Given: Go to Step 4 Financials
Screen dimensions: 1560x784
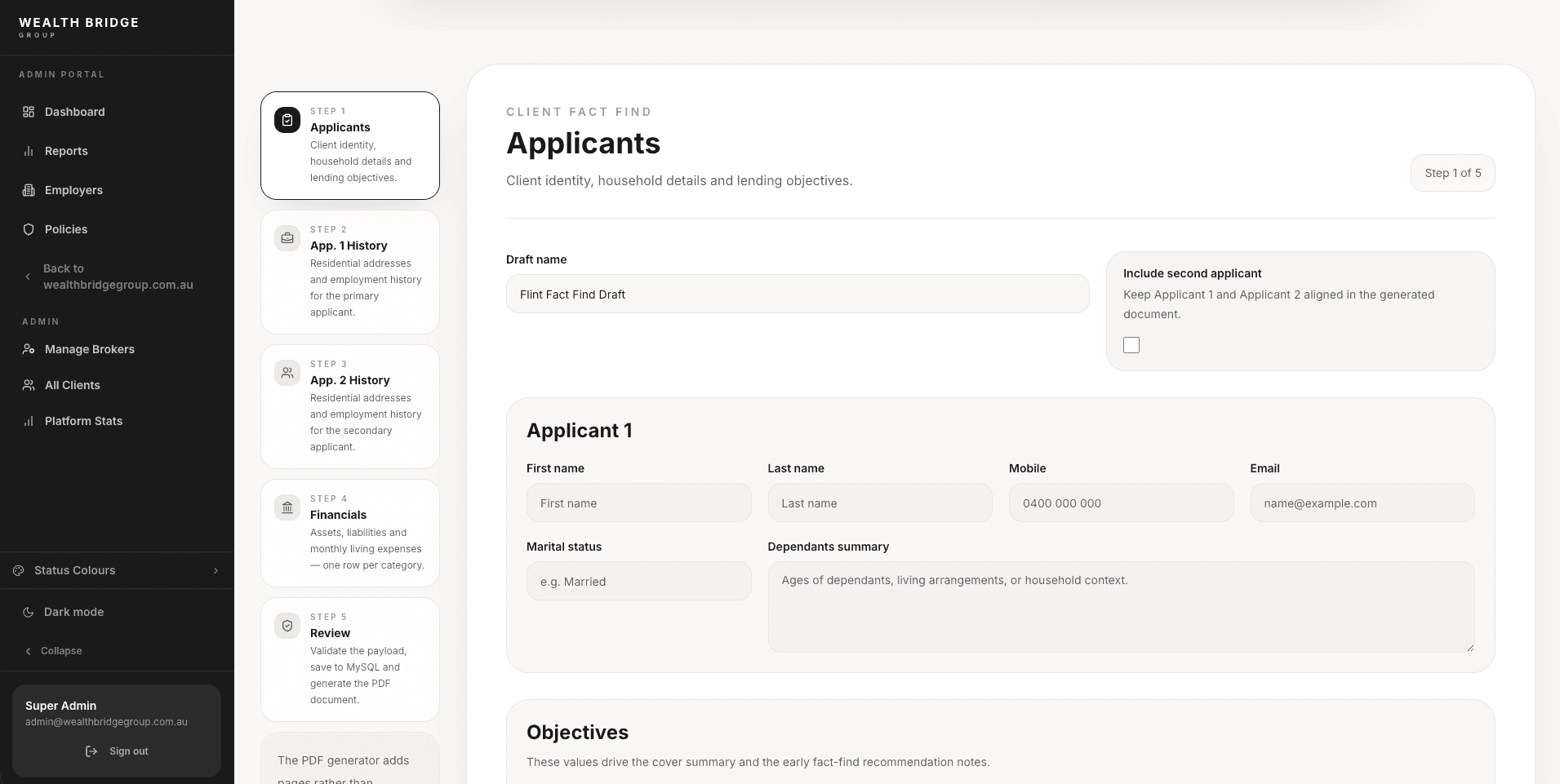Looking at the screenshot, I should tap(350, 533).
